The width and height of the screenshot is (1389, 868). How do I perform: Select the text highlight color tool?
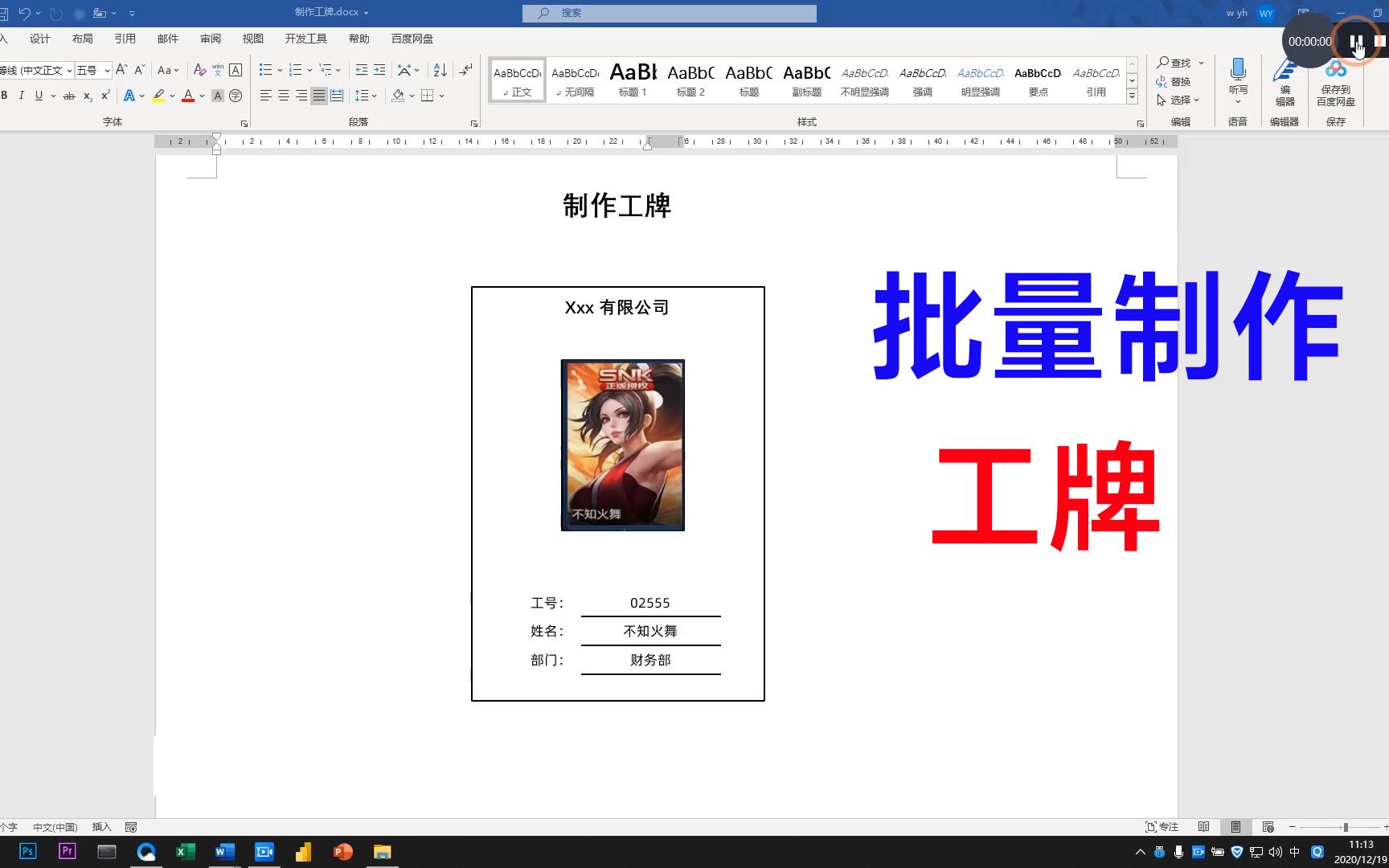pyautogui.click(x=159, y=96)
